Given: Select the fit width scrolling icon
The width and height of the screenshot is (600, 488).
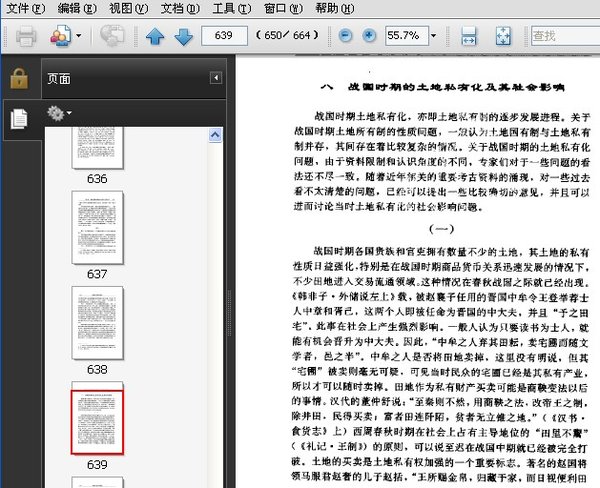Looking at the screenshot, I should click(x=469, y=36).
